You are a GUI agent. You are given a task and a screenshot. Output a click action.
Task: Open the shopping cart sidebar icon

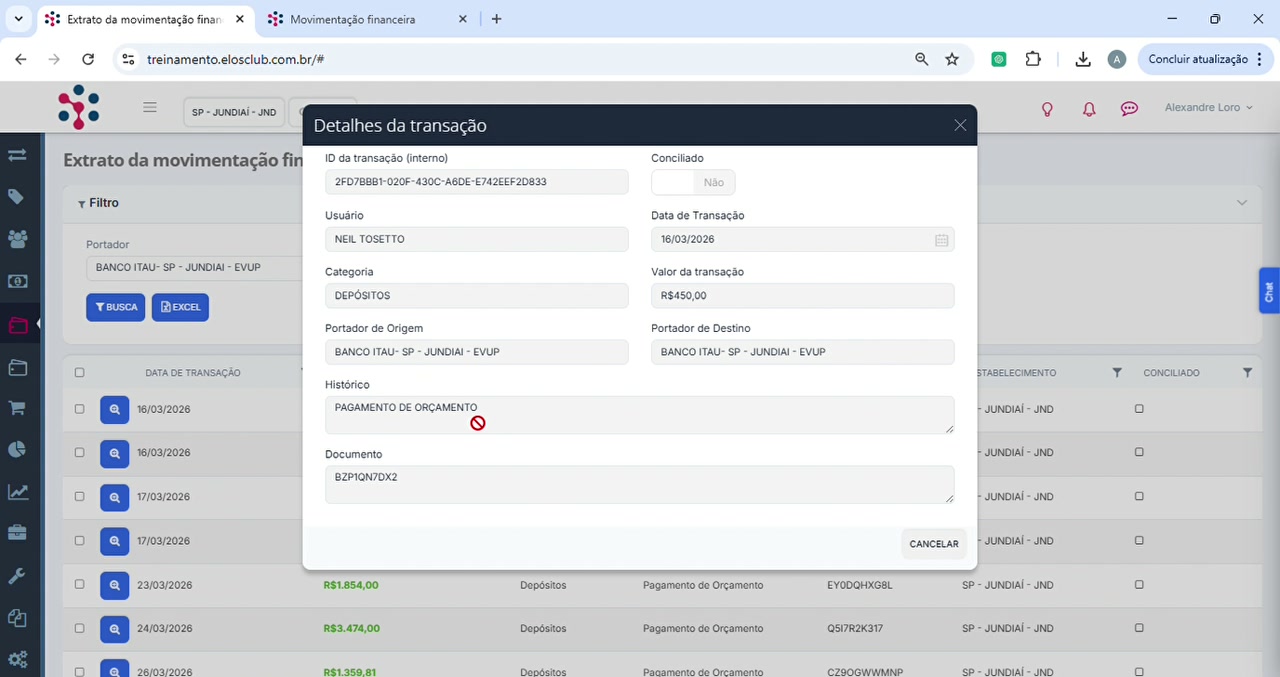point(17,408)
